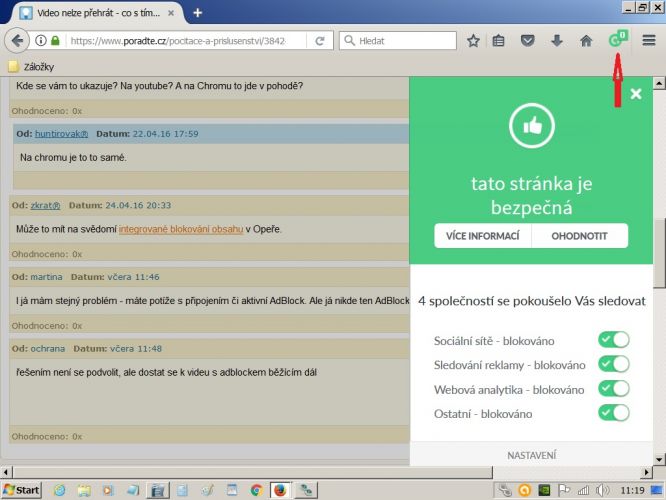Open downloads arrow icon

556,41
